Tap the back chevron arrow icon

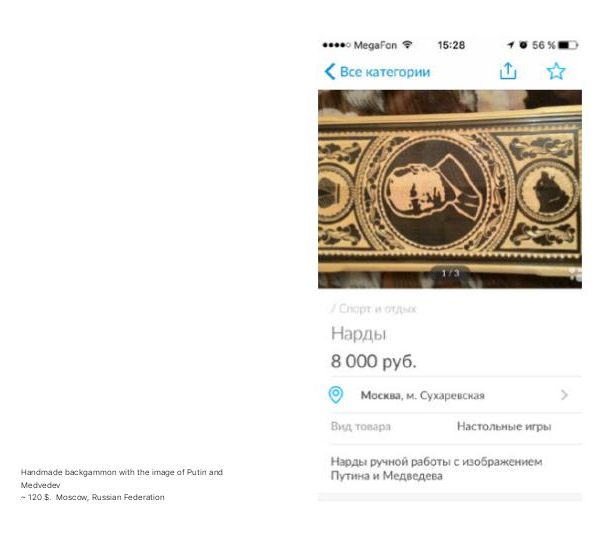tap(330, 72)
